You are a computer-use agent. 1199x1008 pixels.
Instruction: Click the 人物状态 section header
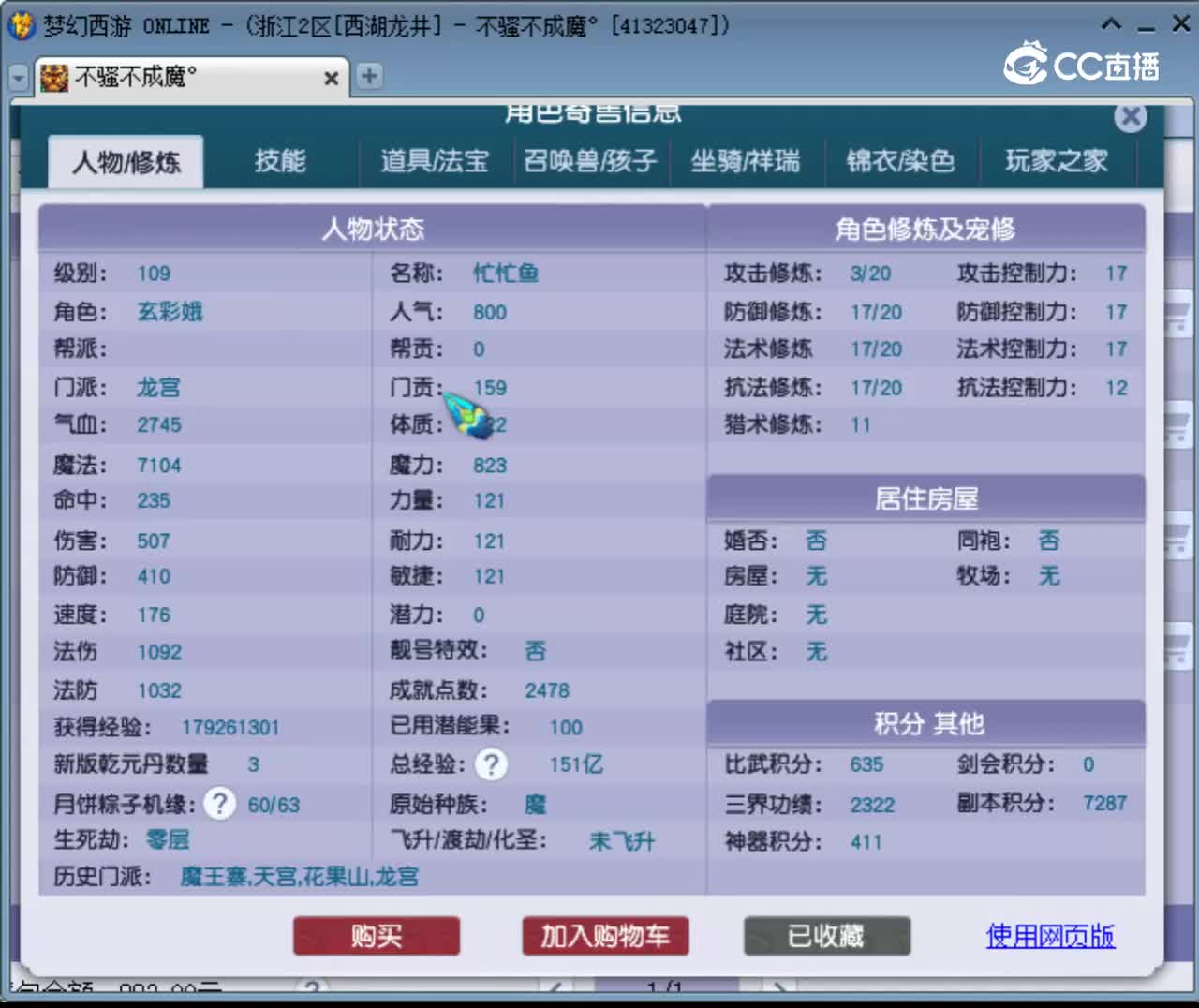[373, 229]
